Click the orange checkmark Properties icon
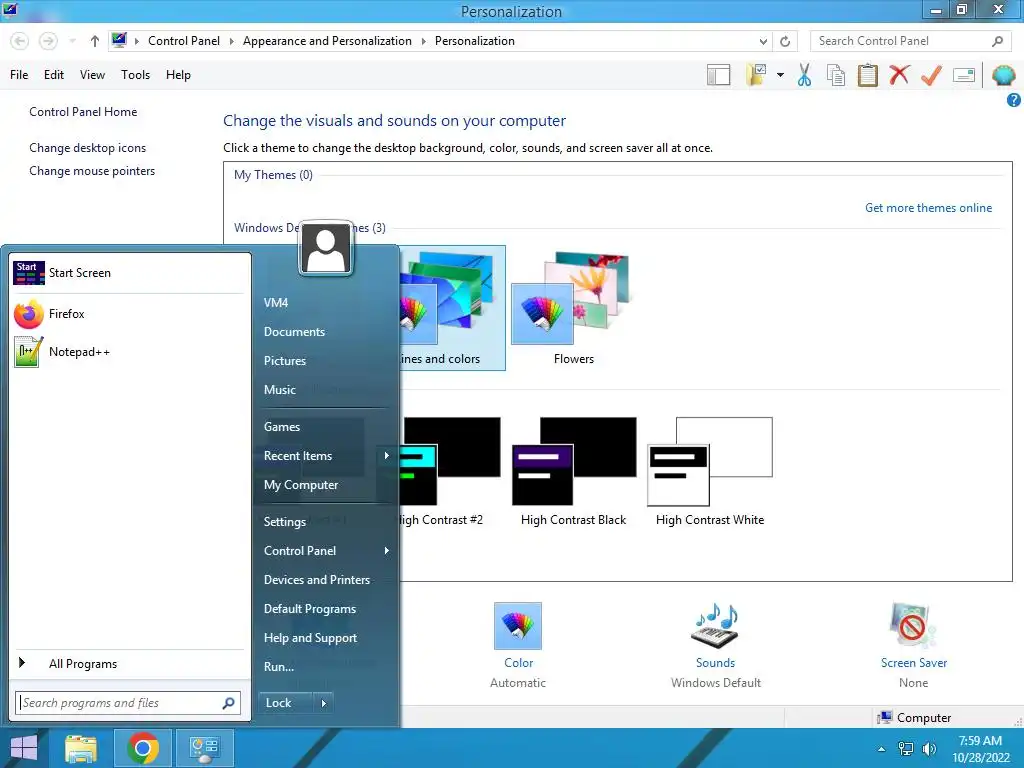 click(931, 75)
